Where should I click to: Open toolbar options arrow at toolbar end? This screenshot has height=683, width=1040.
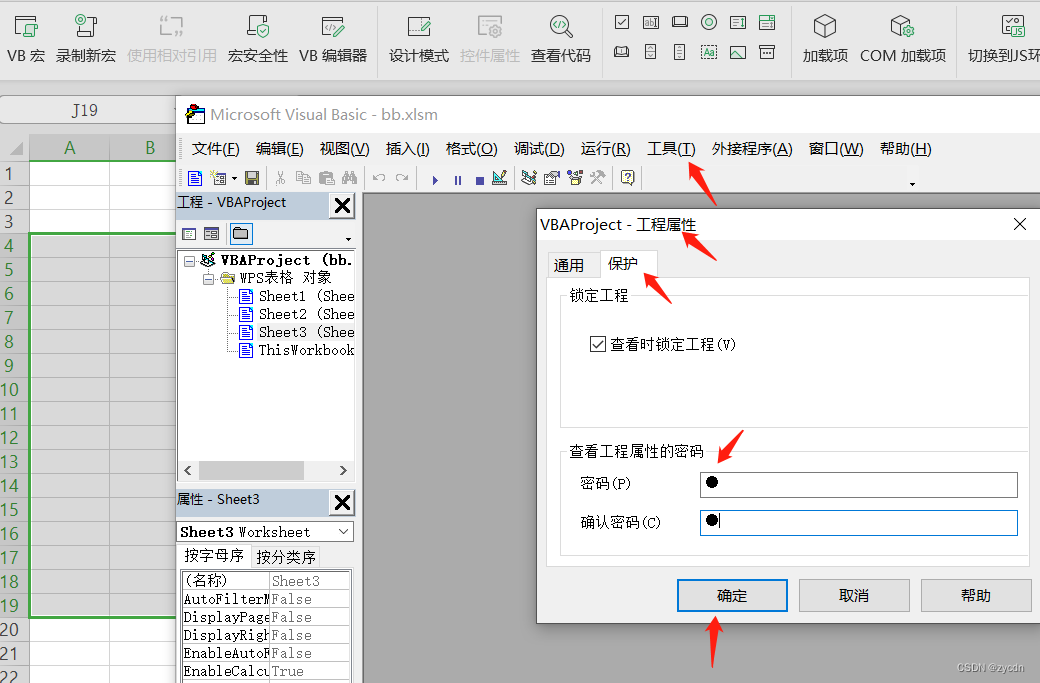[x=913, y=184]
